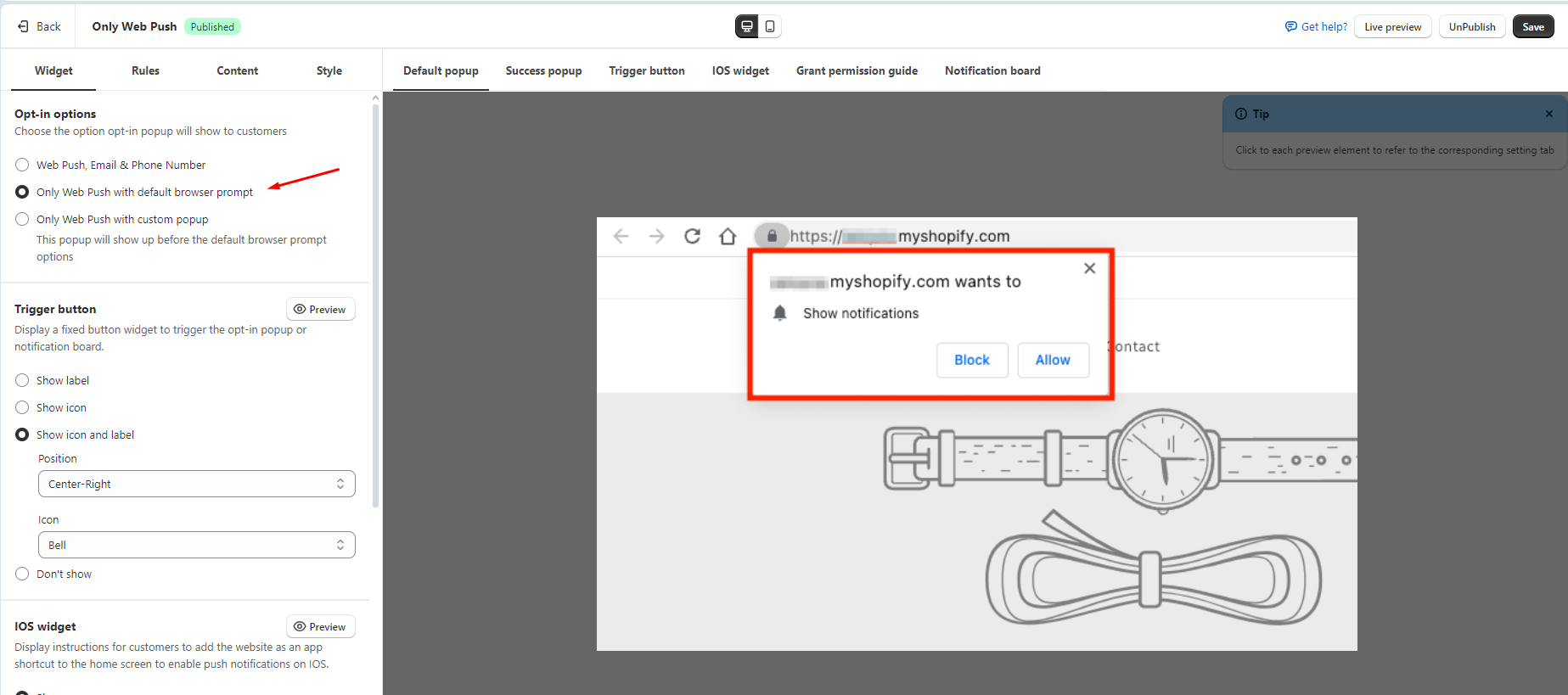Open the Get help? chat link
Image resolution: width=1568 pixels, height=695 pixels.
1316,26
